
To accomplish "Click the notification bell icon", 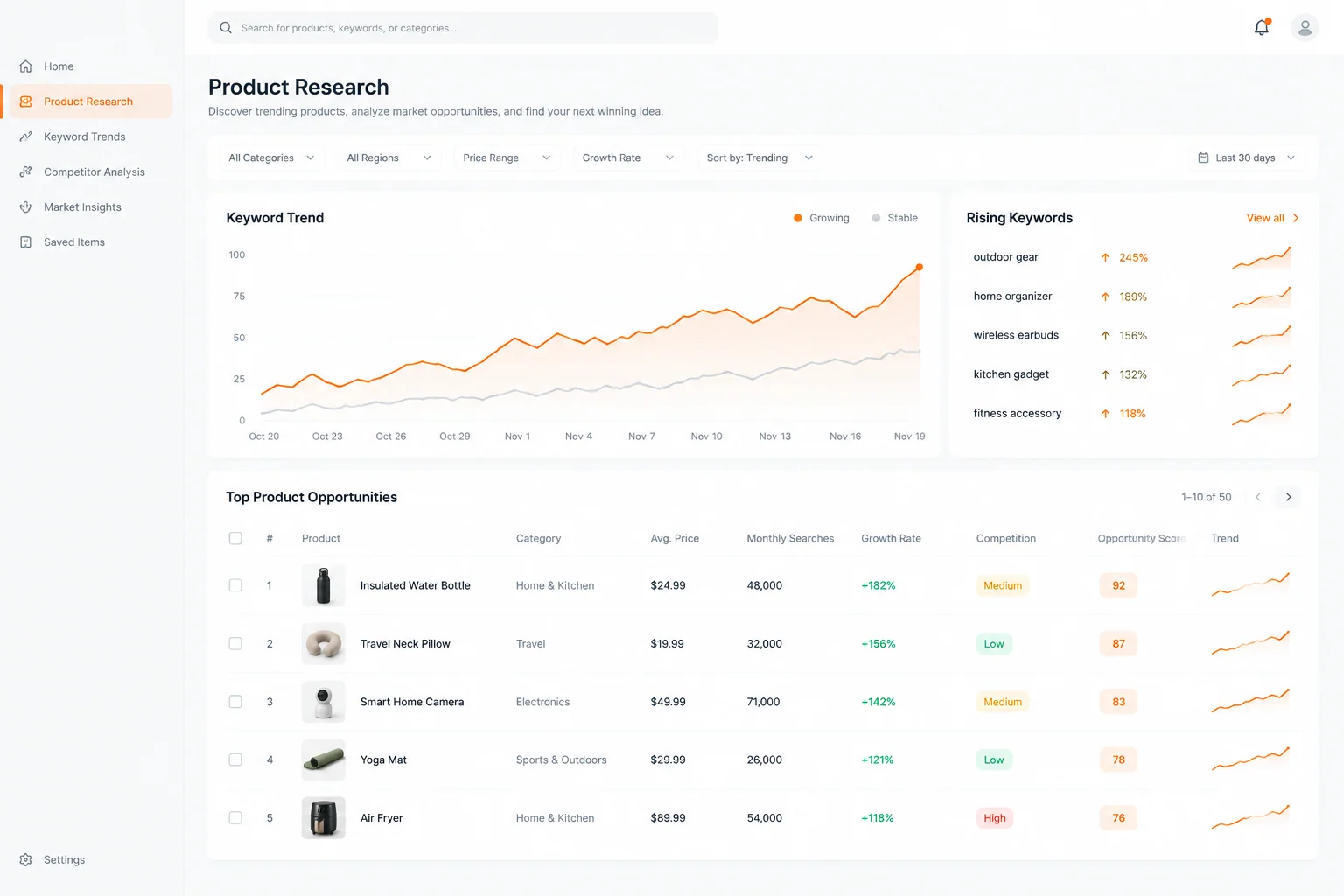I will point(1262,27).
